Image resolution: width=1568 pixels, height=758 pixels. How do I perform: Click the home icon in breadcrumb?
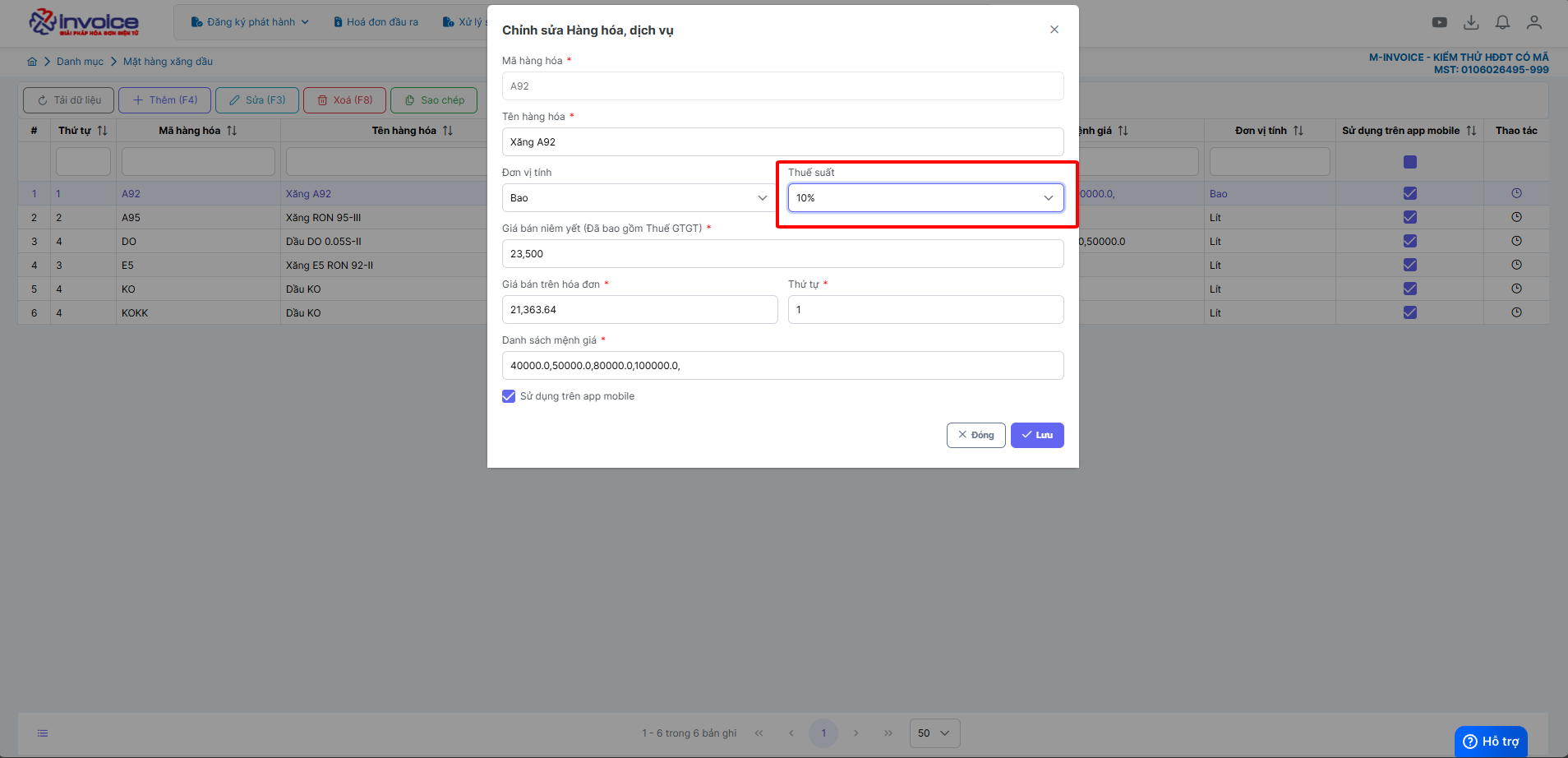(32, 62)
